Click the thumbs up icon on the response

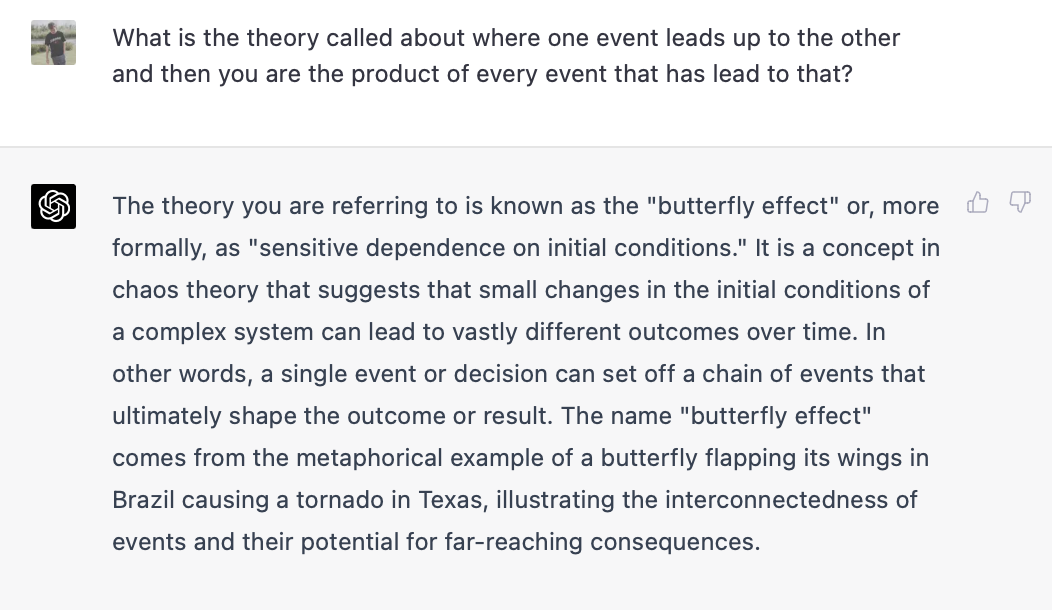(x=978, y=204)
